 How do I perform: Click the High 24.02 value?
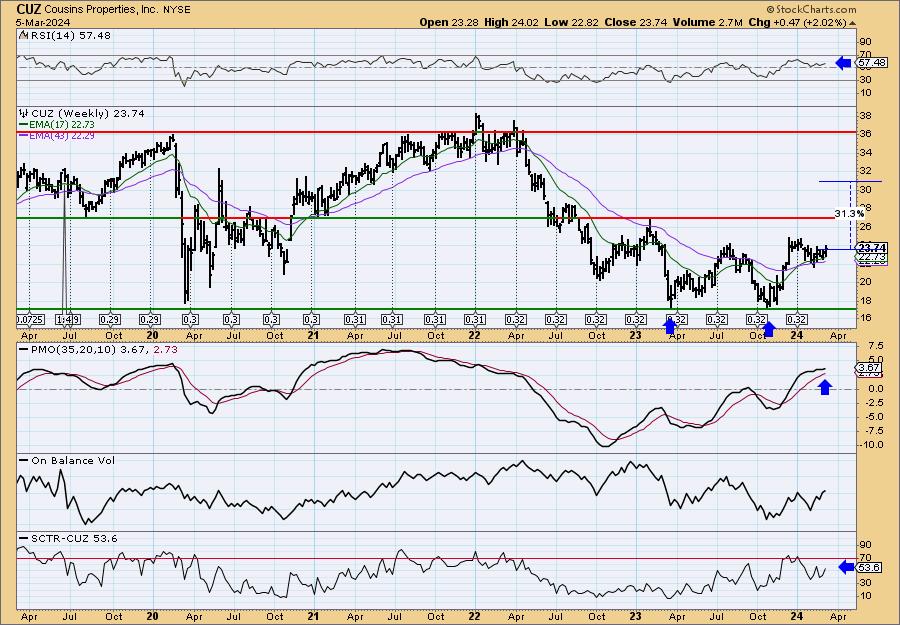(x=509, y=22)
